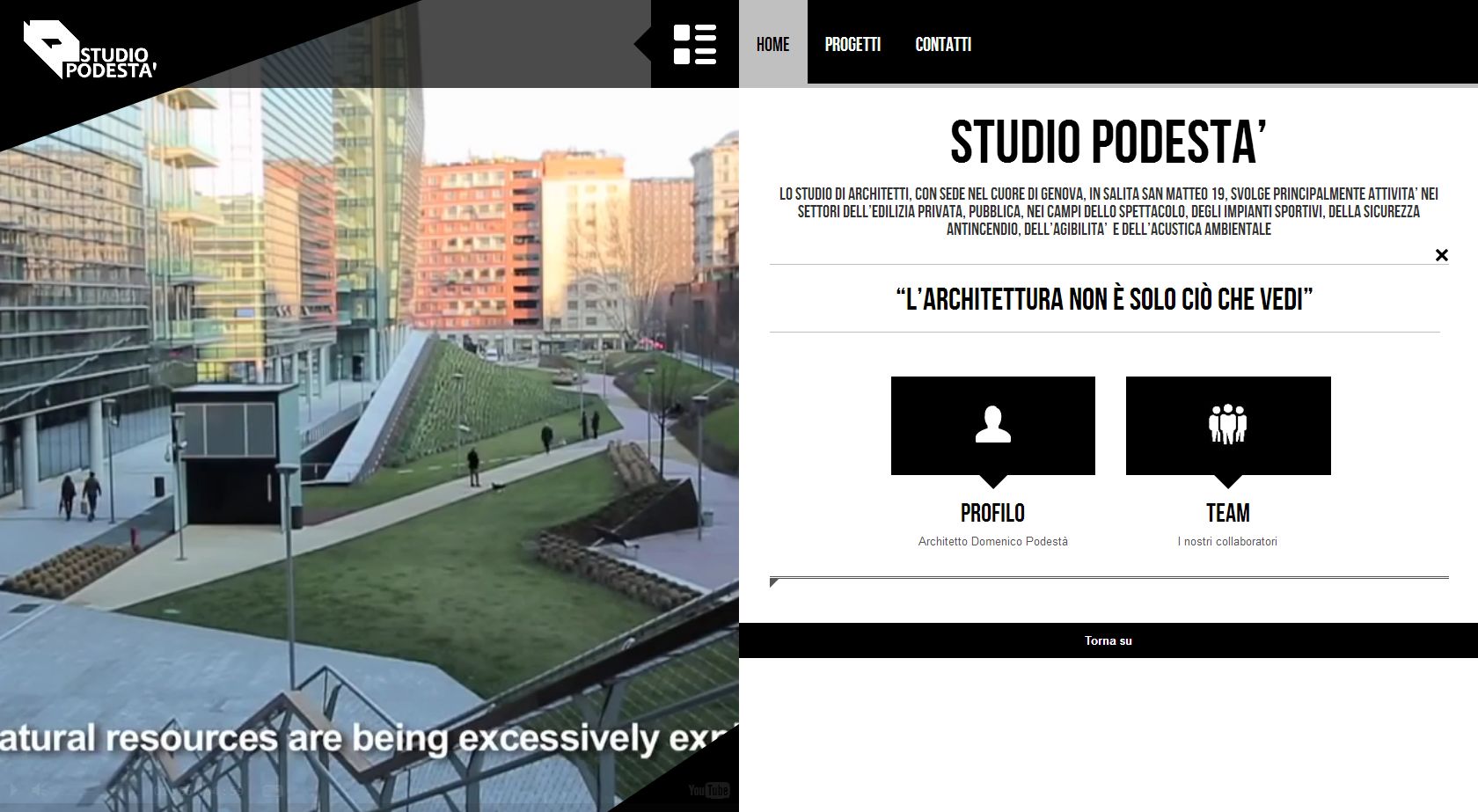
Task: Open the Team heading link
Action: (x=1228, y=513)
